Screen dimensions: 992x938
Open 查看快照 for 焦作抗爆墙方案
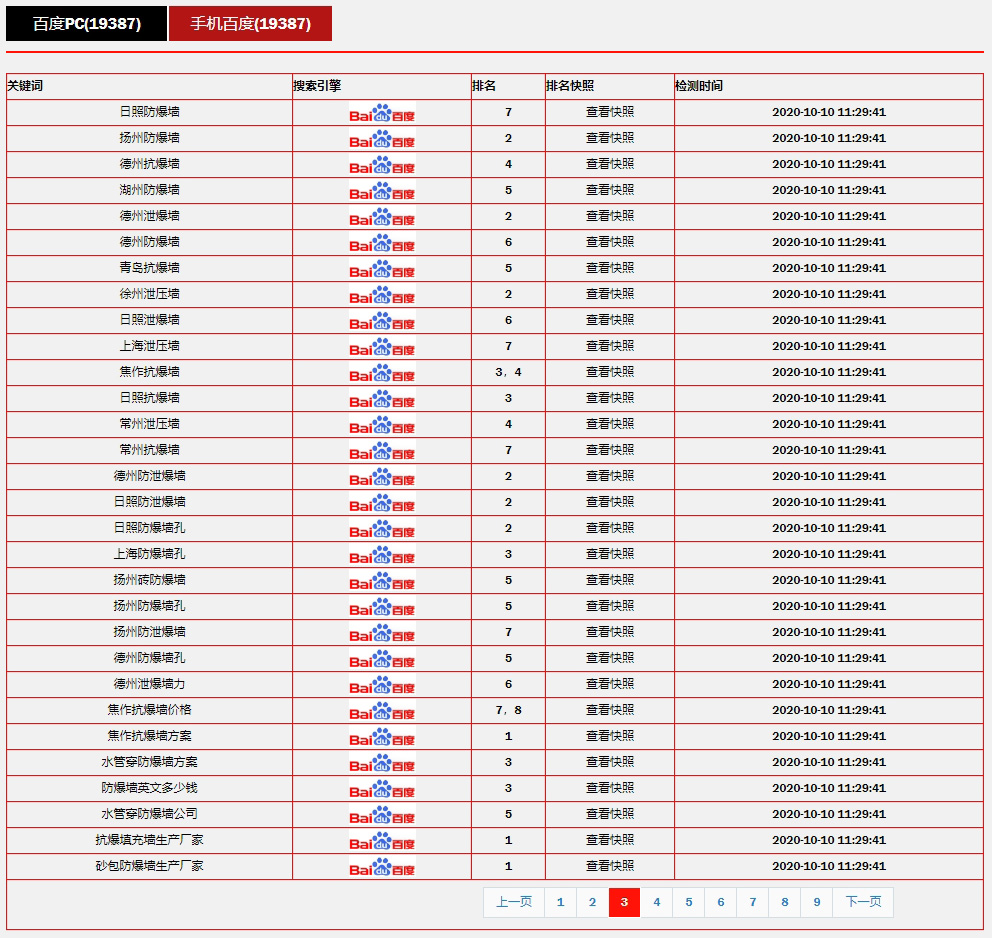[610, 736]
